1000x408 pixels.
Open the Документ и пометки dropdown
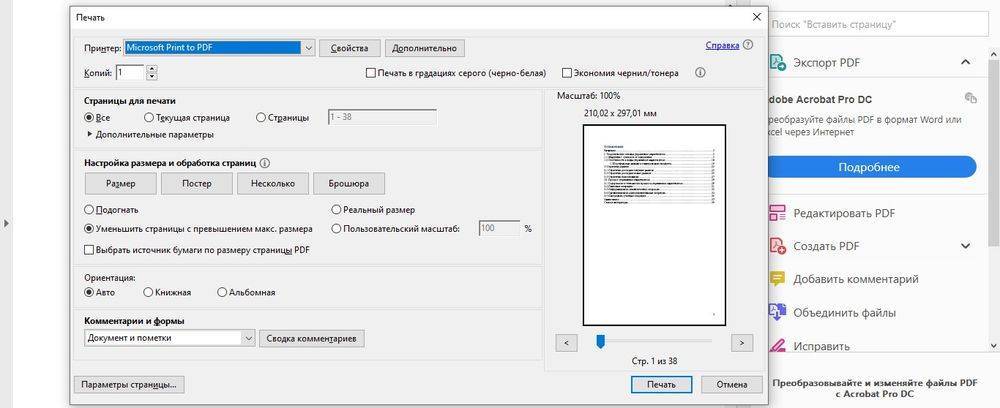tap(248, 339)
